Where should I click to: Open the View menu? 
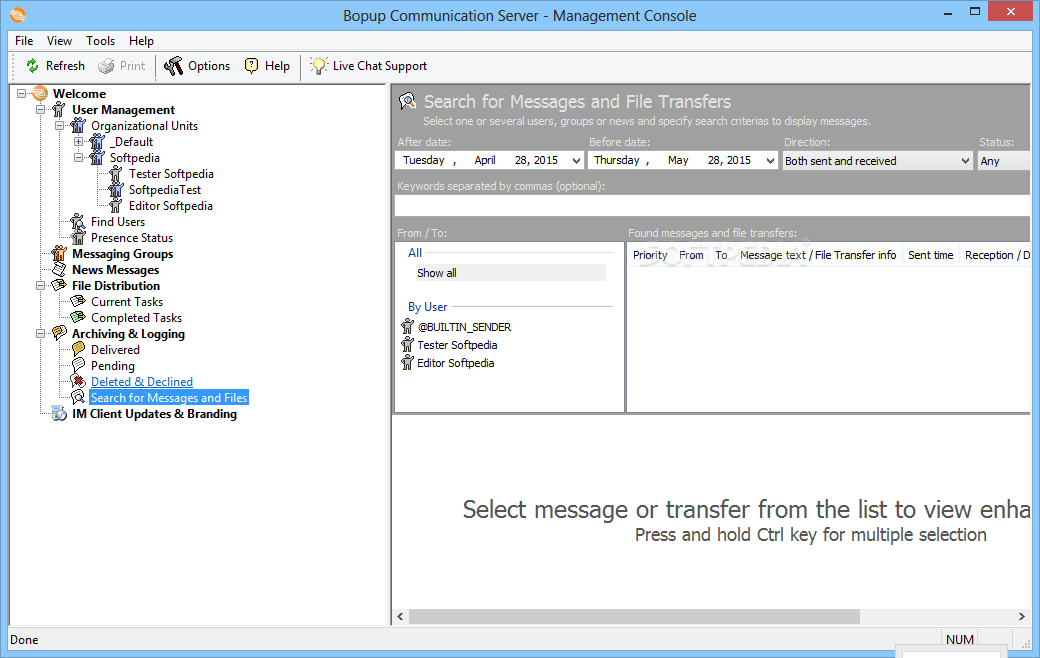point(59,40)
